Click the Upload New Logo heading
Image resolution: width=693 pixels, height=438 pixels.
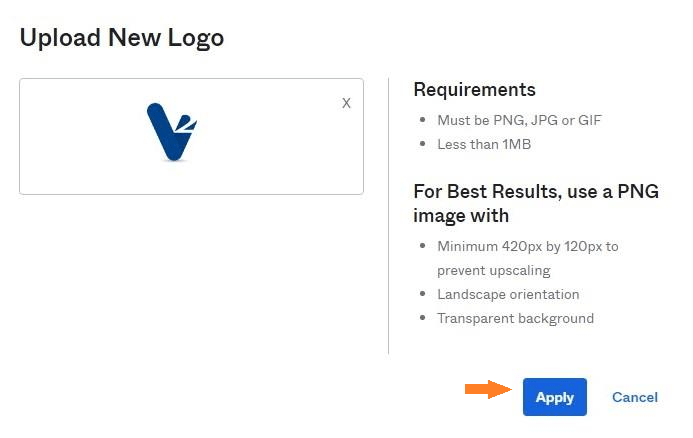pyautogui.click(x=122, y=38)
